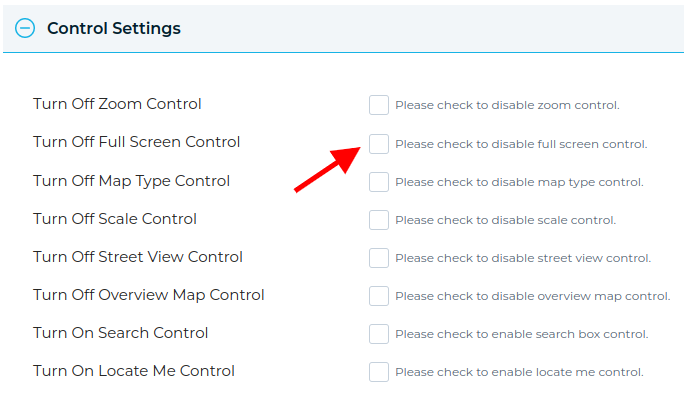The width and height of the screenshot is (684, 418).
Task: Check the Turn Off Overview Map Control box
Action: point(379,296)
